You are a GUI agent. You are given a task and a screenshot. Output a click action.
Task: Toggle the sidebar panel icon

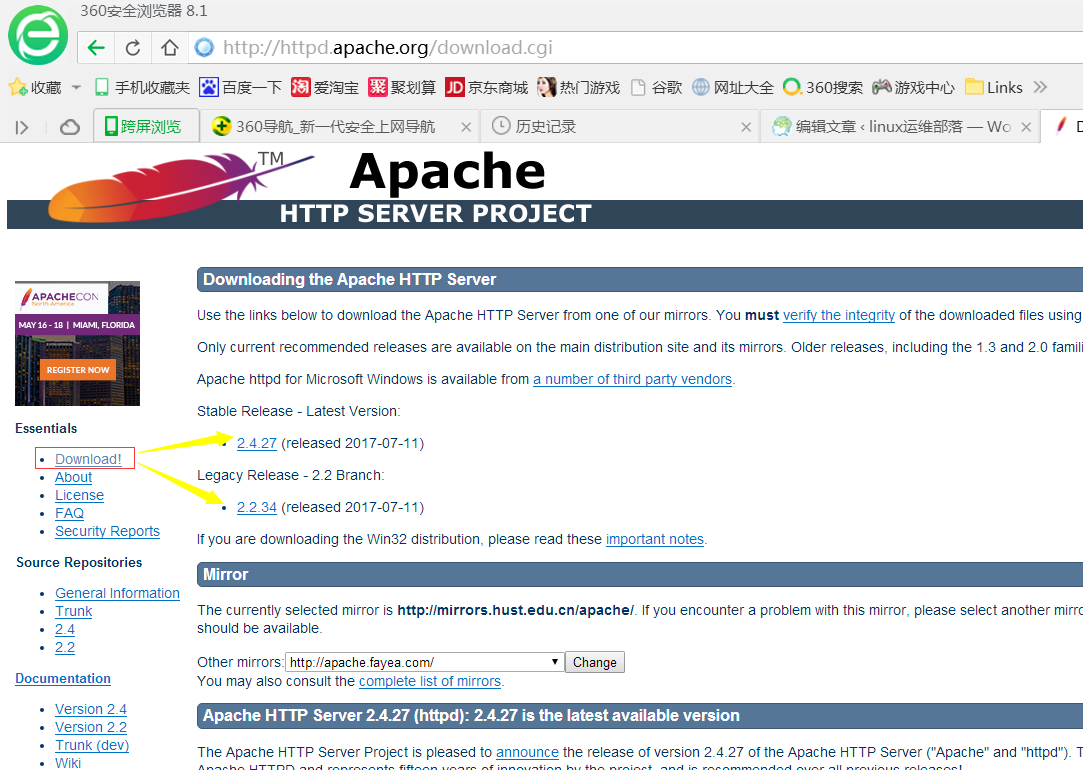tap(22, 127)
